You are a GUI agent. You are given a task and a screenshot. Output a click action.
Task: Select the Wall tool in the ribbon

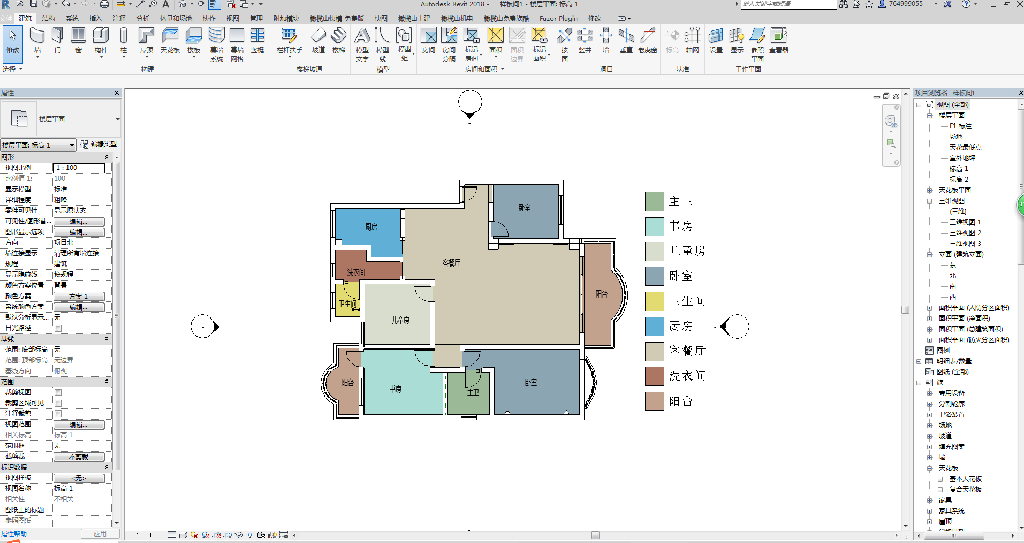pos(37,39)
